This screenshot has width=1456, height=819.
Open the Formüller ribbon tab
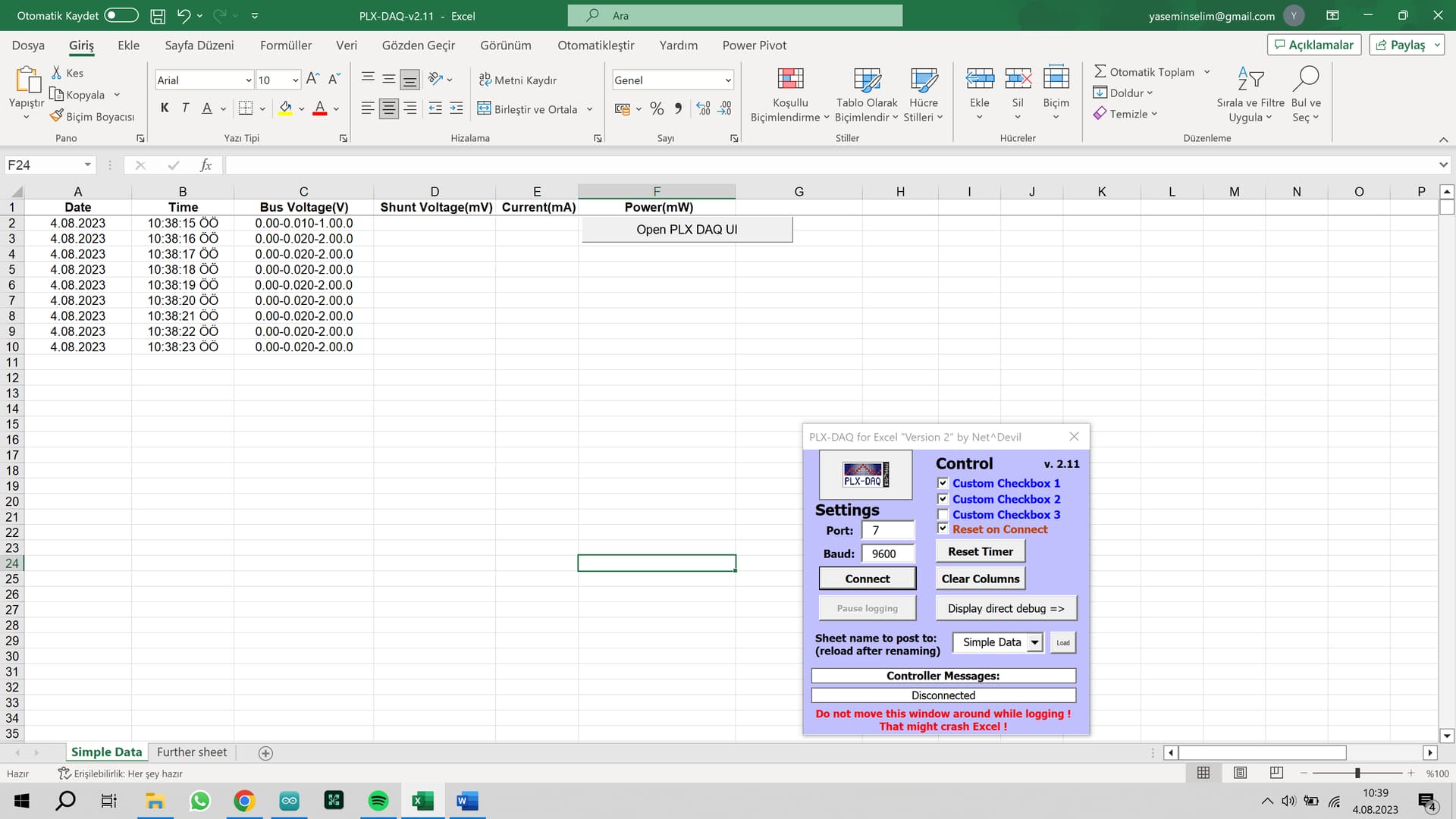click(285, 45)
